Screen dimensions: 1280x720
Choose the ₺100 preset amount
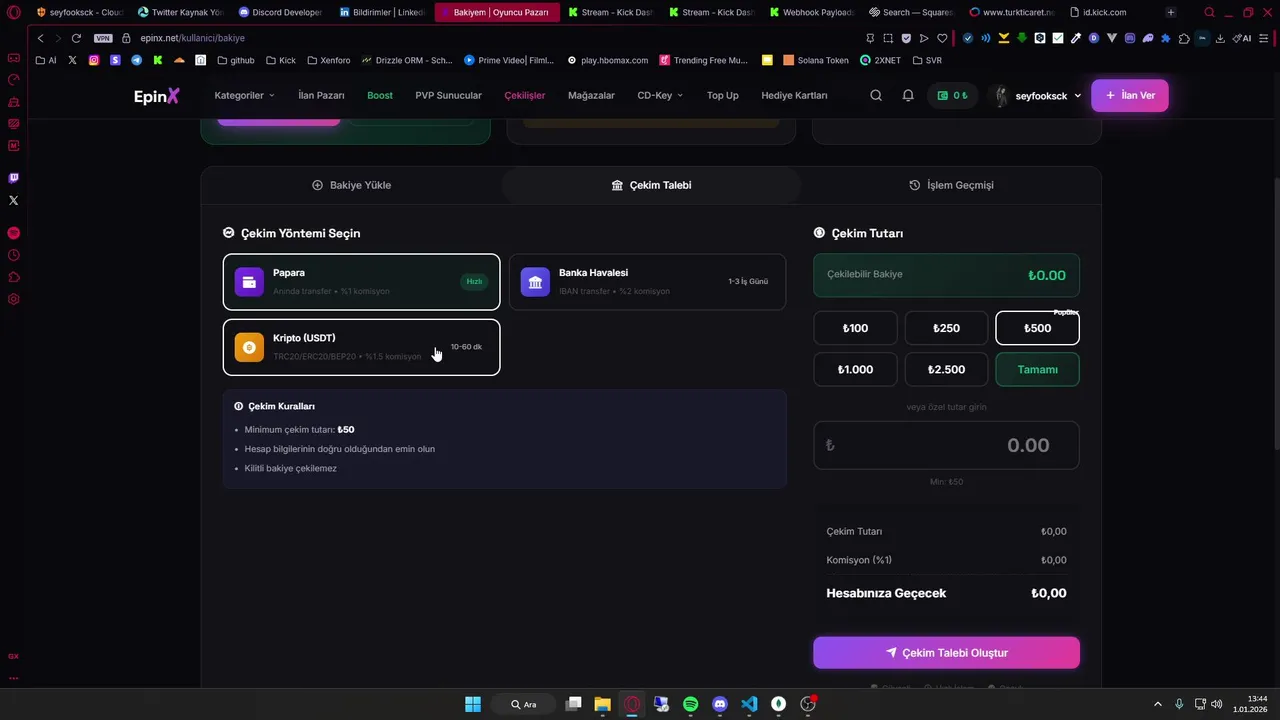[855, 328]
